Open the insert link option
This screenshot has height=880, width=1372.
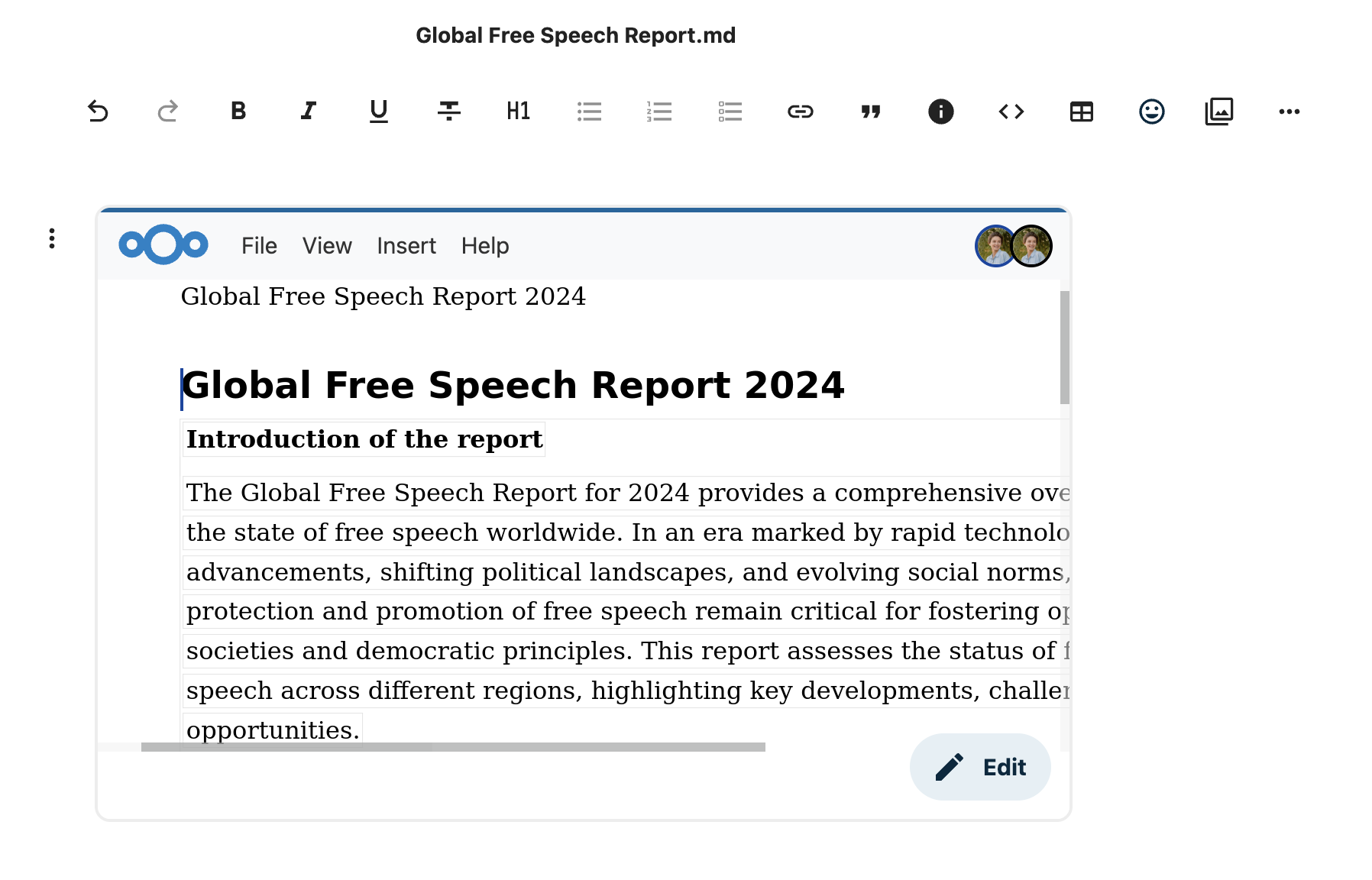[800, 112]
